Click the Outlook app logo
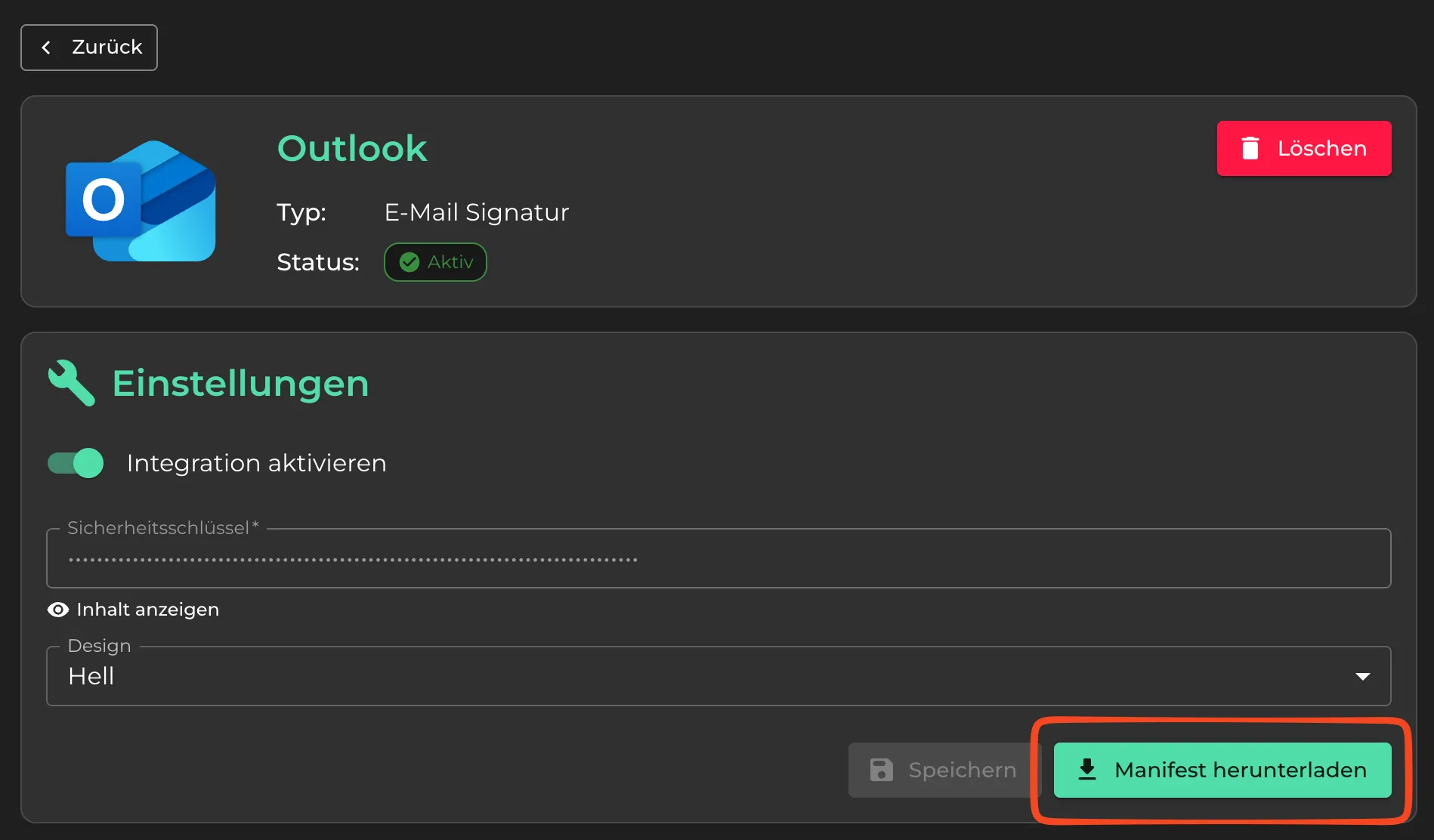The height and width of the screenshot is (840, 1434). pos(141,201)
